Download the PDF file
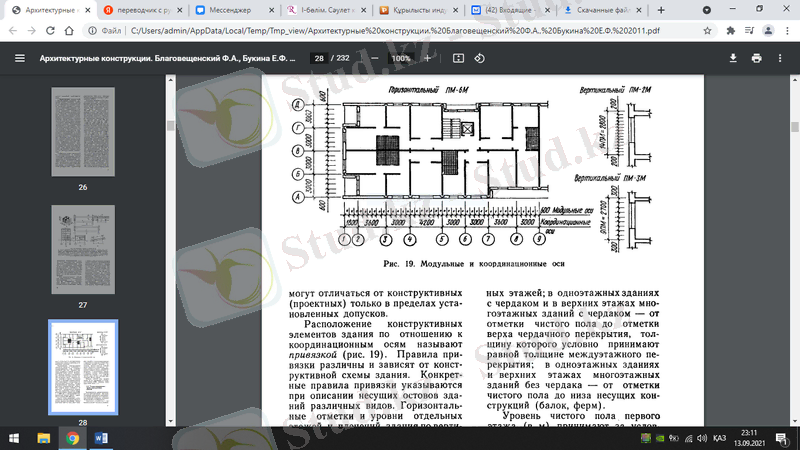 pos(733,58)
